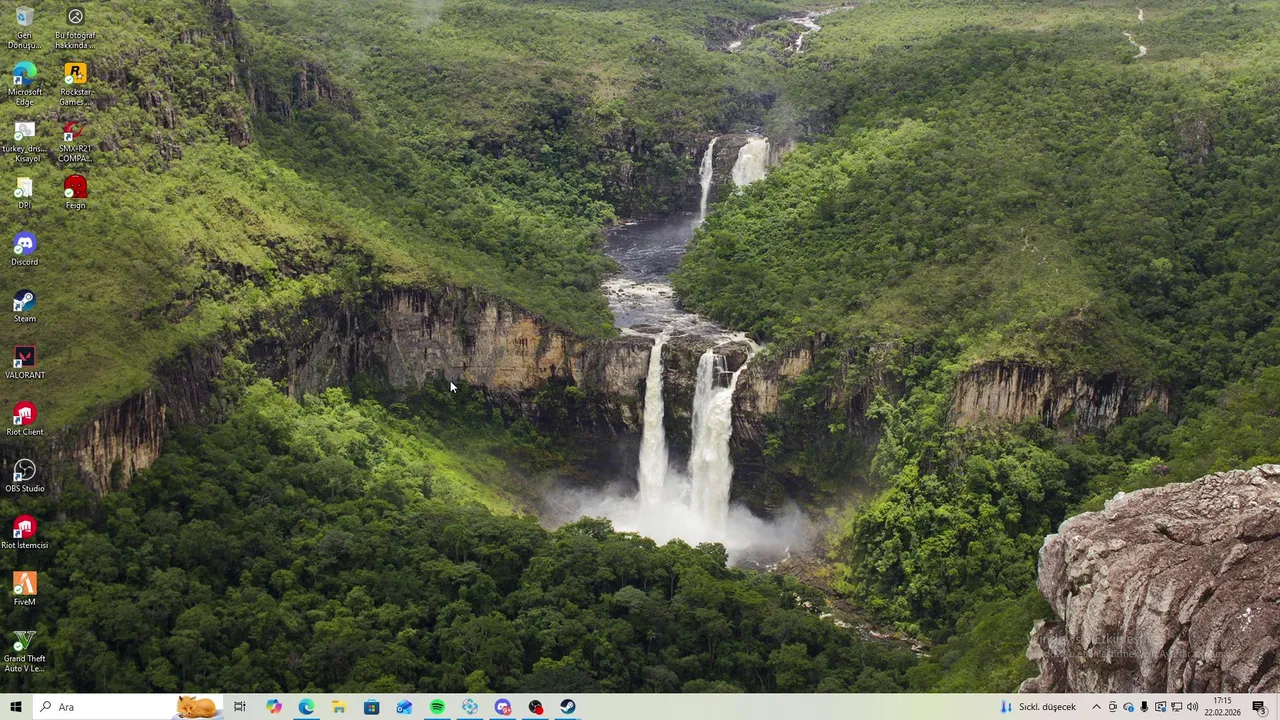Open the network connection tray icon
The width and height of the screenshot is (1280, 720).
click(1176, 707)
